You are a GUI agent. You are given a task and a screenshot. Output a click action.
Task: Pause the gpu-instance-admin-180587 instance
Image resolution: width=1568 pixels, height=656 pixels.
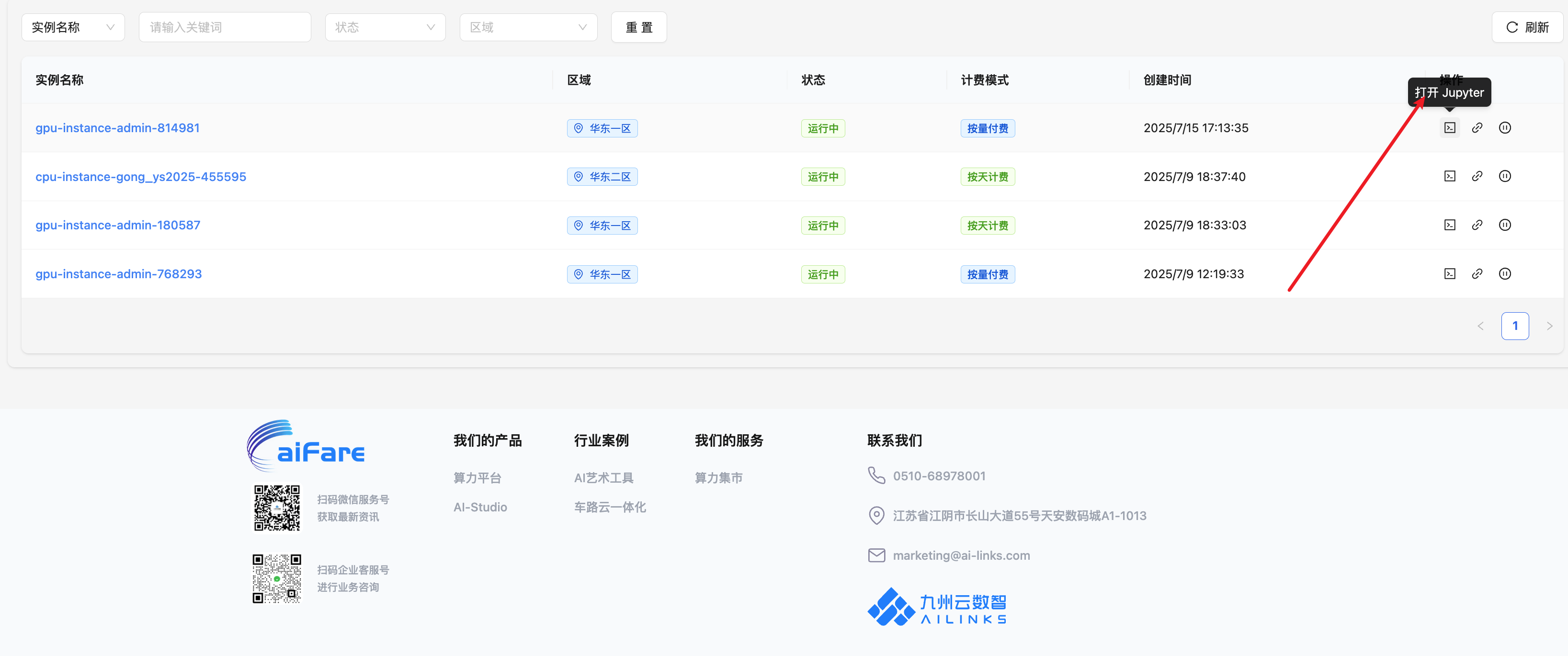tap(1505, 225)
